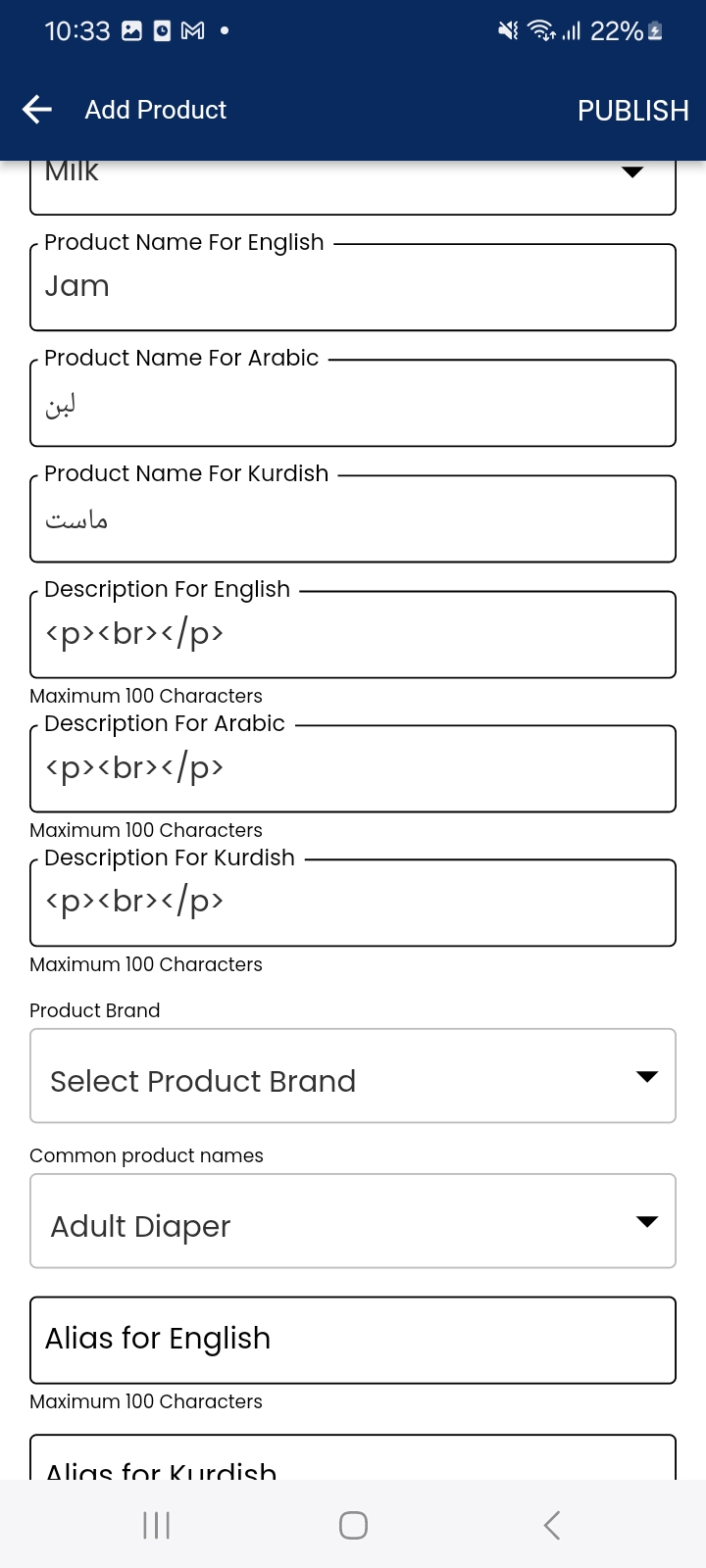
Task: Edit the Product Name For Arabic field
Action: [x=353, y=403]
